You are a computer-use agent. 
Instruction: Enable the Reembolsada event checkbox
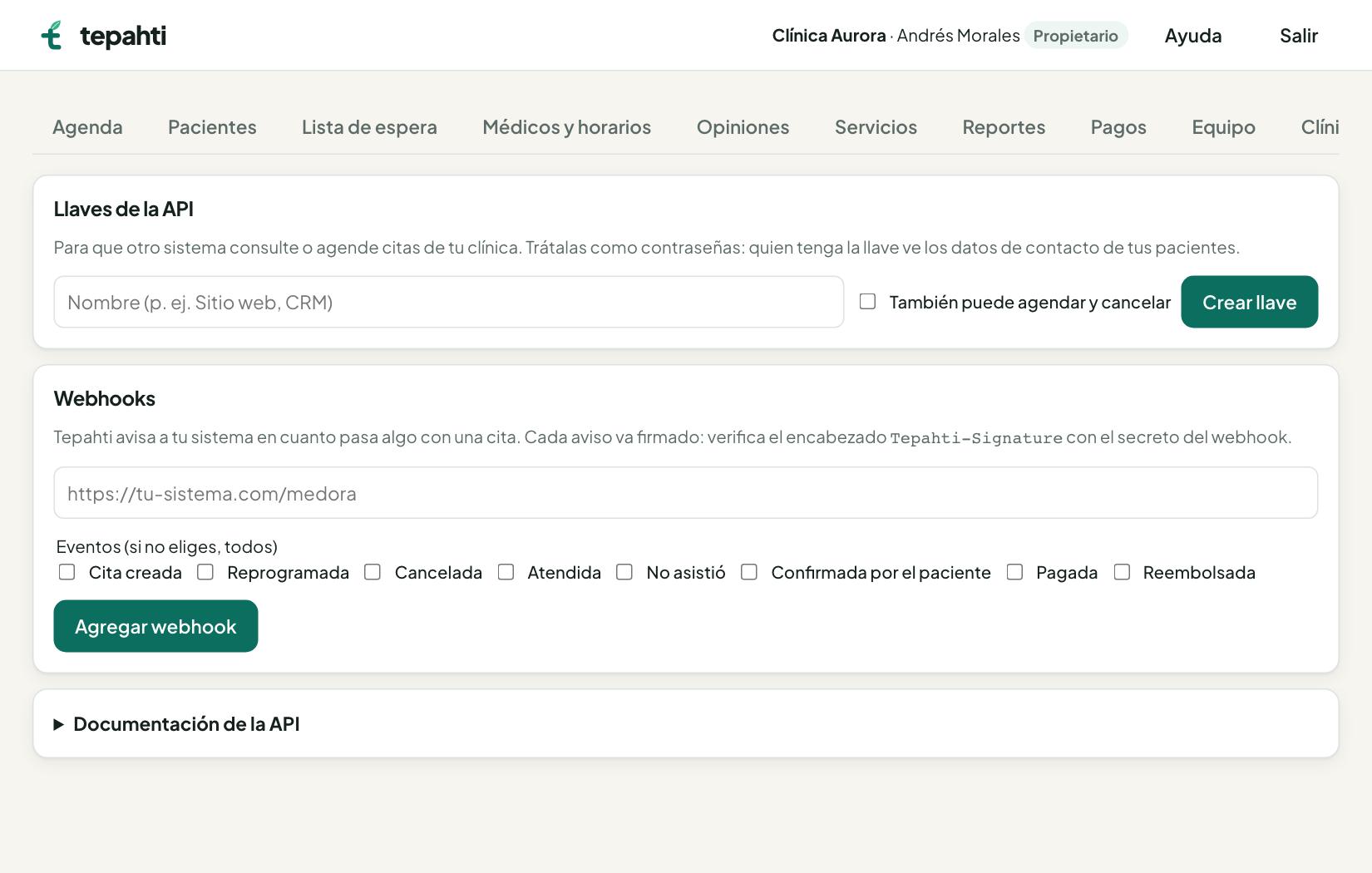pos(1122,572)
